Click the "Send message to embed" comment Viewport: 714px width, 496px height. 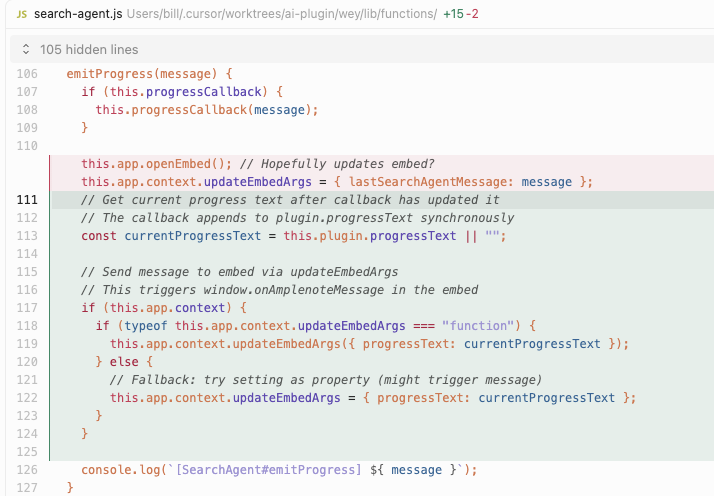click(x=239, y=272)
